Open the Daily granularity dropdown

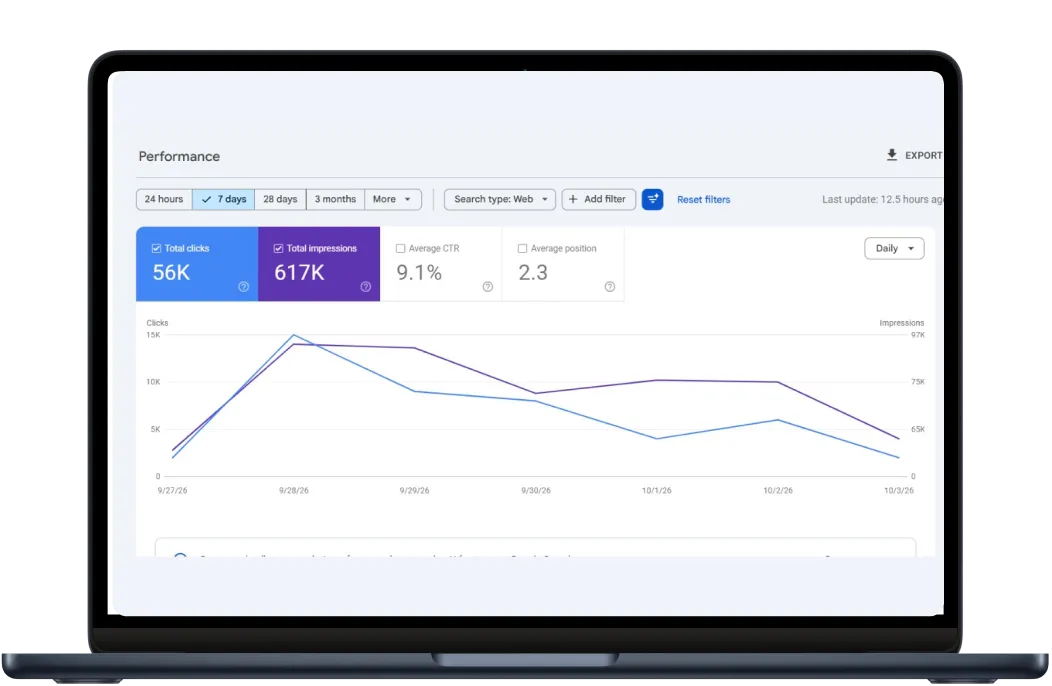[894, 248]
